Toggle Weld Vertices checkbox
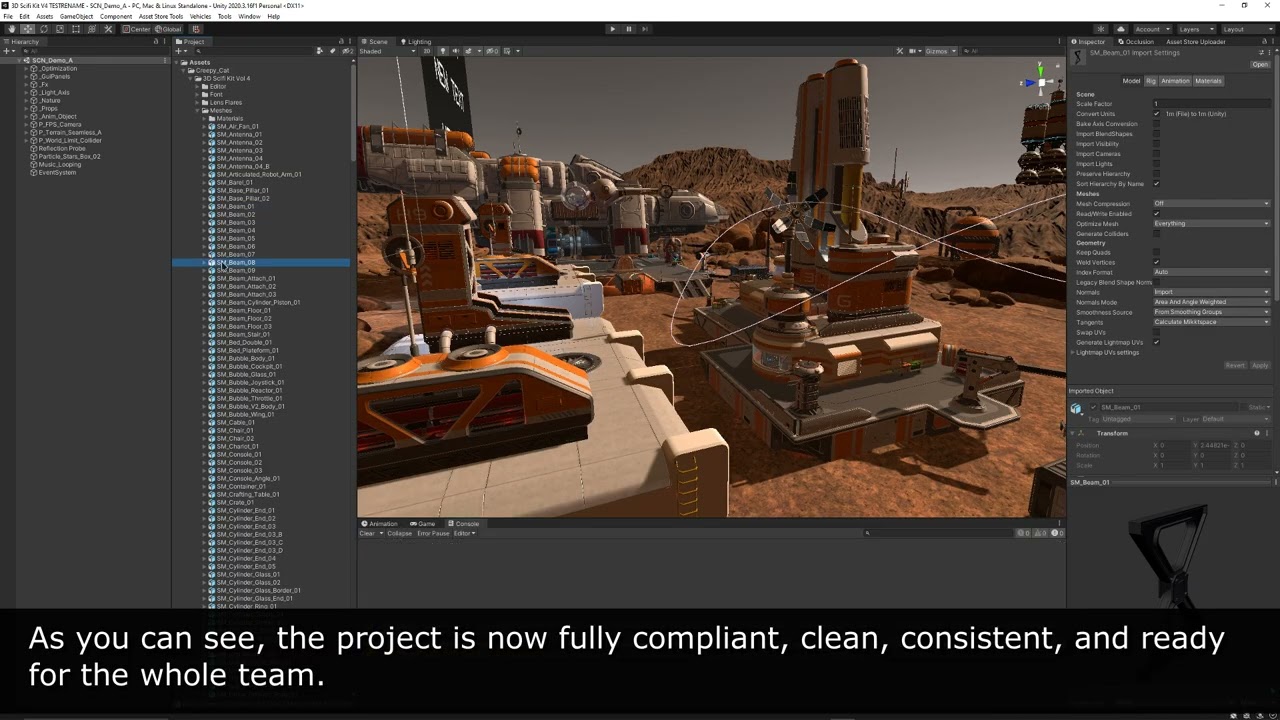The width and height of the screenshot is (1280, 720). [x=1157, y=262]
